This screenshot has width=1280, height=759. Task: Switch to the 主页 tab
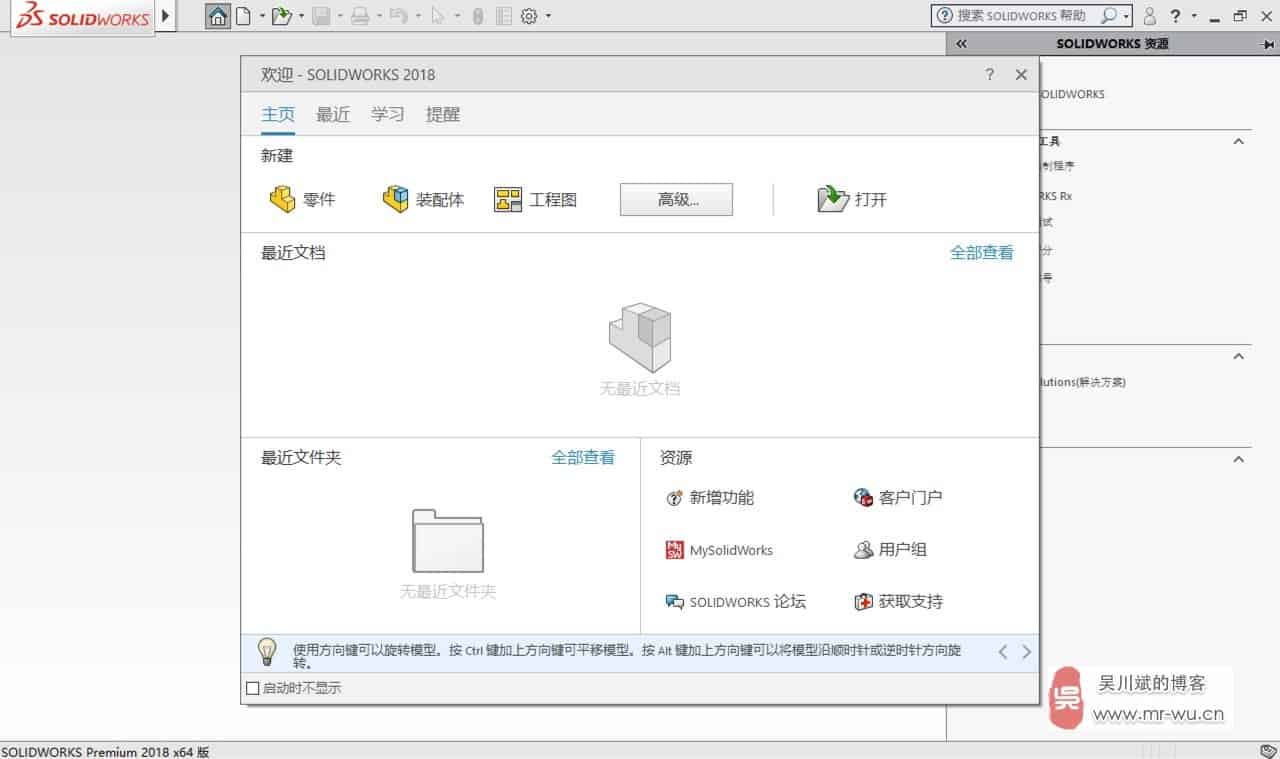click(x=278, y=114)
